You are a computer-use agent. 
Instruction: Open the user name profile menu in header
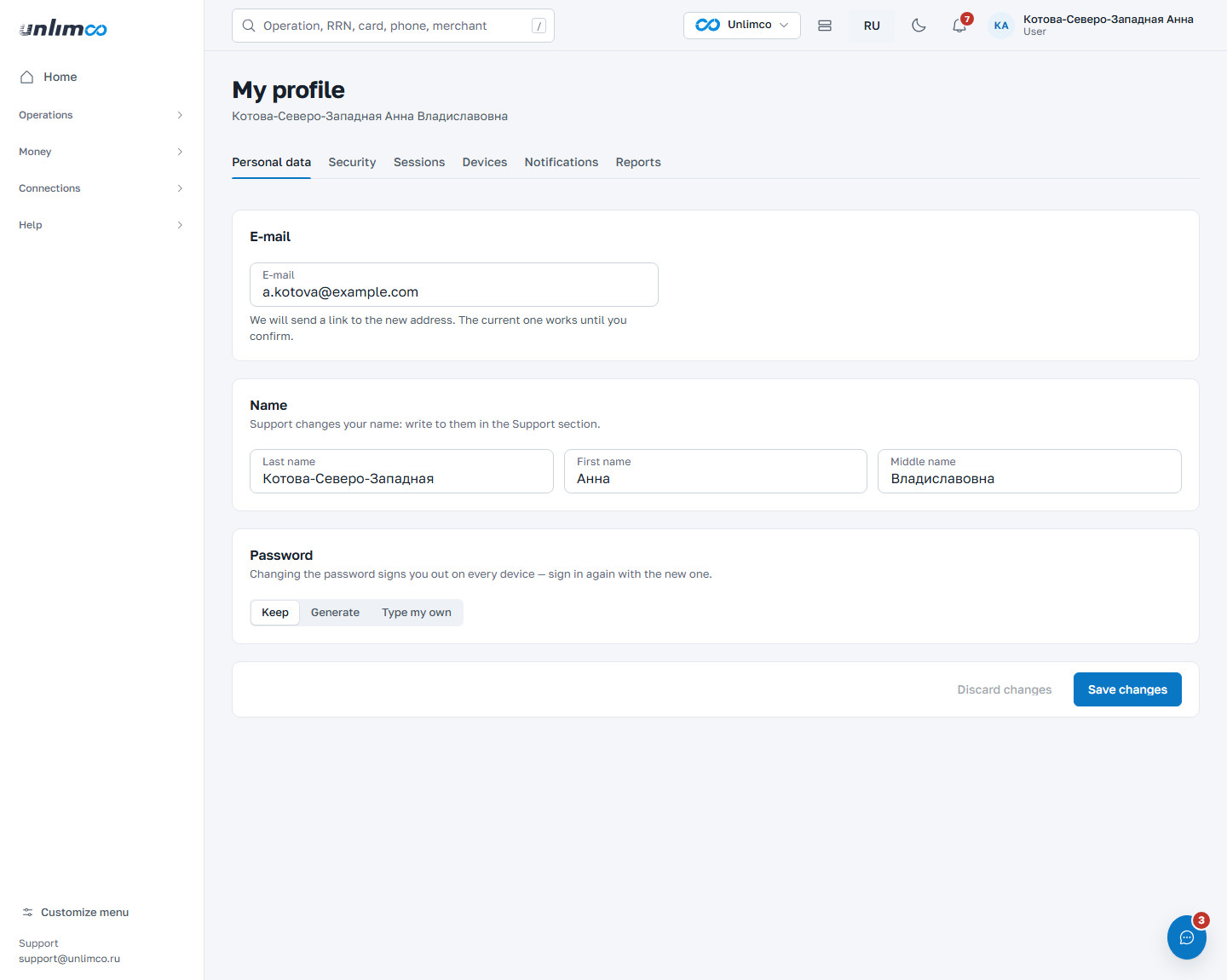click(1108, 26)
